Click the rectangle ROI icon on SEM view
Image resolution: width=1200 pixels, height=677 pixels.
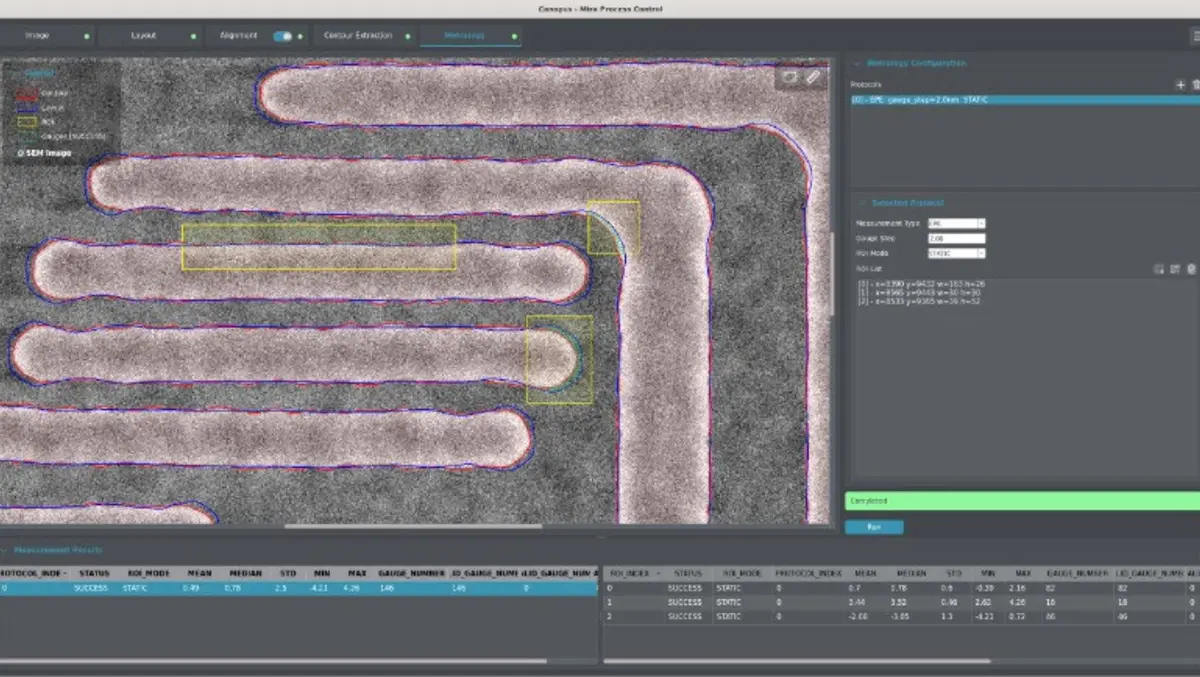pyautogui.click(x=790, y=77)
